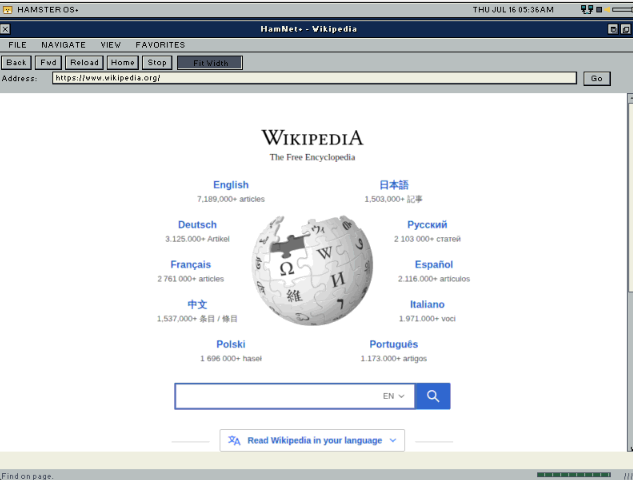Open the 中文 Wikipedia link
Screen dimensions: 633x480
pyautogui.click(x=197, y=304)
